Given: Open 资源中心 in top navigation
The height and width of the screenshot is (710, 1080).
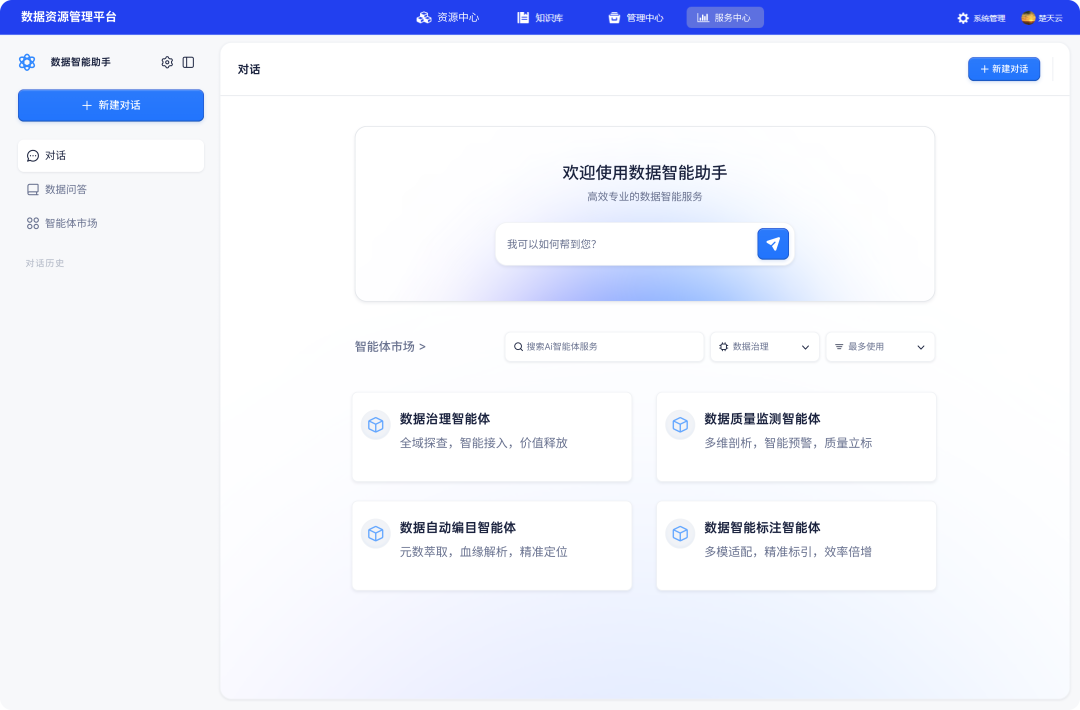Looking at the screenshot, I should click(x=448, y=17).
